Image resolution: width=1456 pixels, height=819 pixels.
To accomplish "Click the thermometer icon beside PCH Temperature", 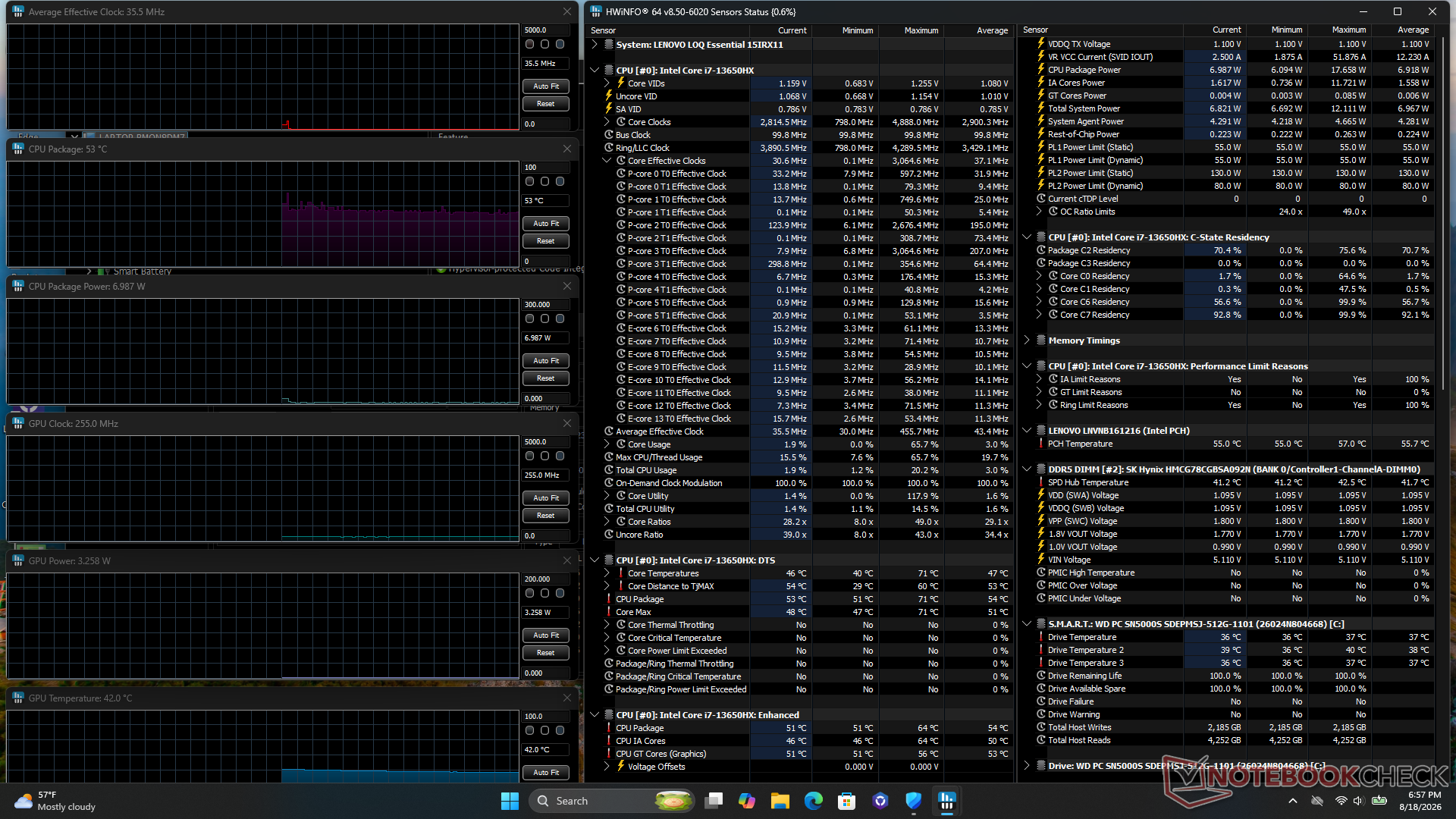I will click(1041, 444).
